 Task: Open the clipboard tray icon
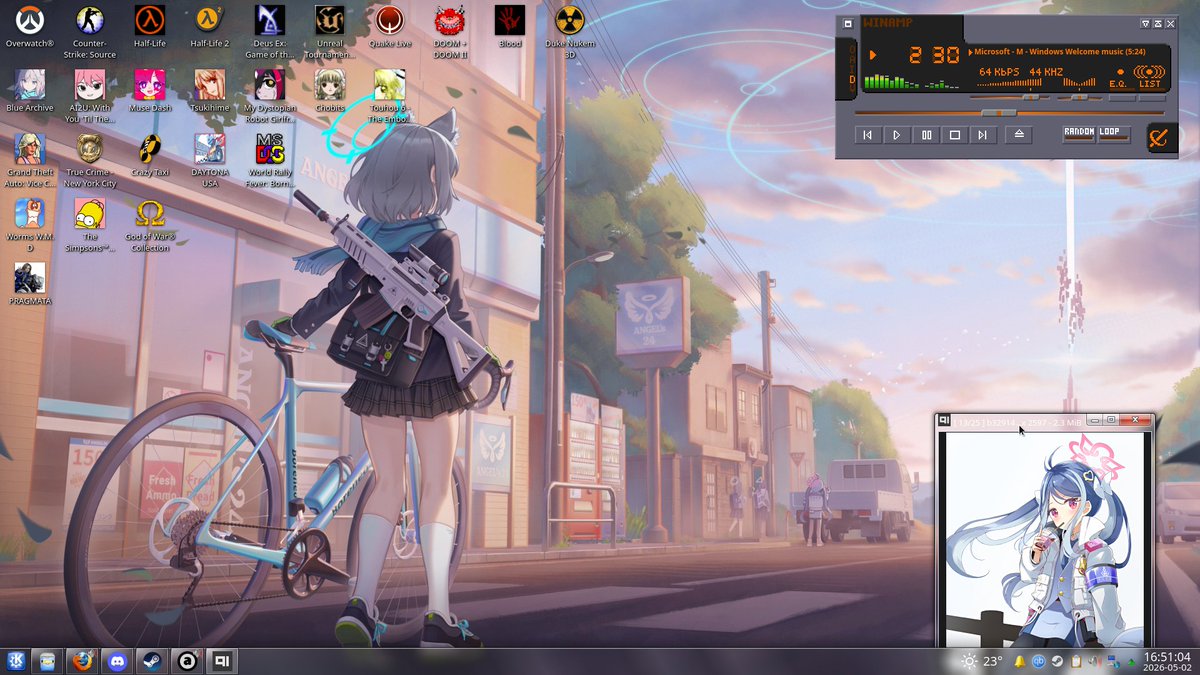tap(1075, 661)
